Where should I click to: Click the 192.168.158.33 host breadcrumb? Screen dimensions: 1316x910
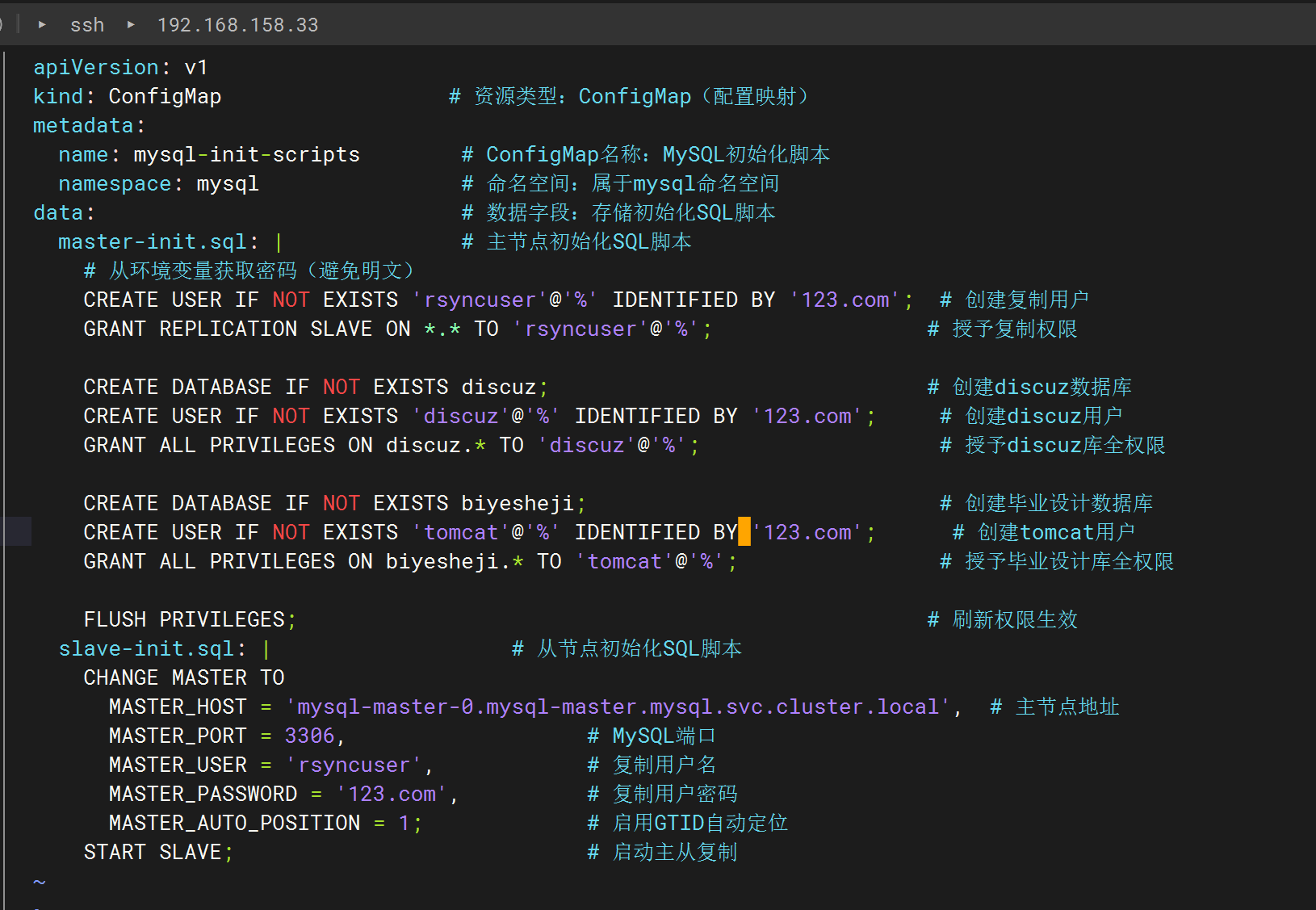[238, 25]
